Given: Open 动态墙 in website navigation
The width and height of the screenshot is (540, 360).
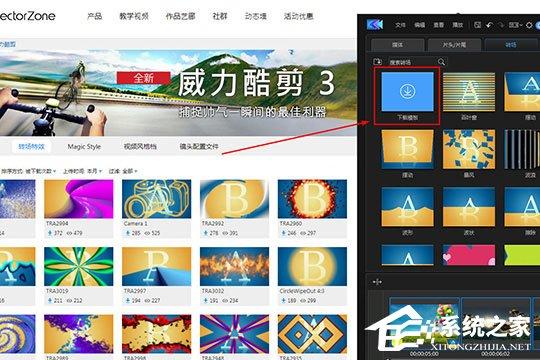Looking at the screenshot, I should pos(256,16).
